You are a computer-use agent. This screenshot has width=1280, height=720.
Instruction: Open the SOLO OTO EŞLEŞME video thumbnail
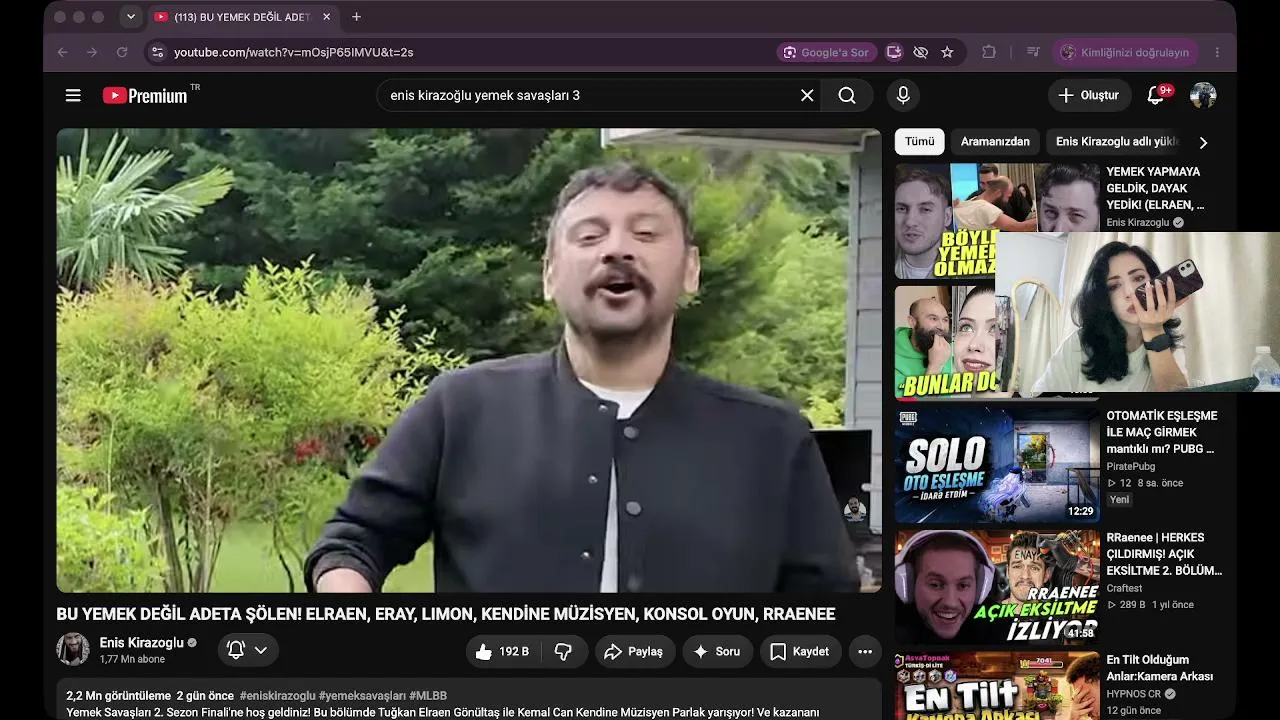tap(997, 464)
